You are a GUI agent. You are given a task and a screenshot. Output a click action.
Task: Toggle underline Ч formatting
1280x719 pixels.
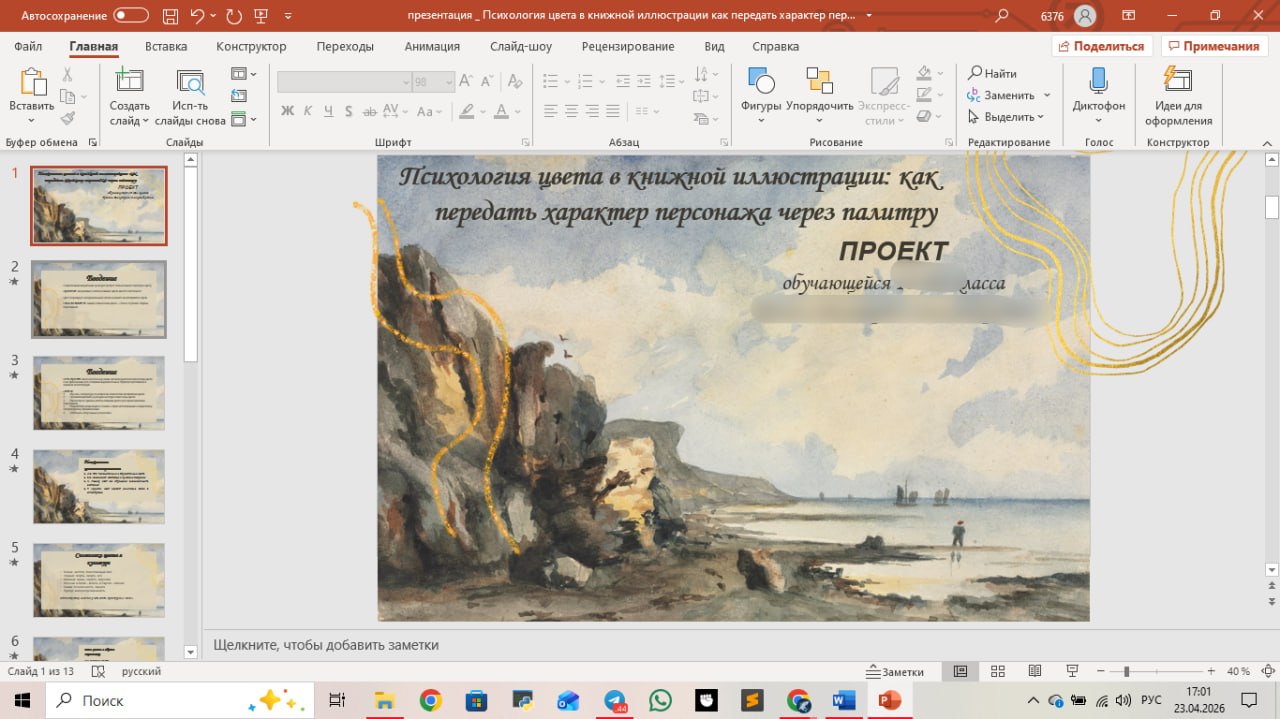point(329,111)
